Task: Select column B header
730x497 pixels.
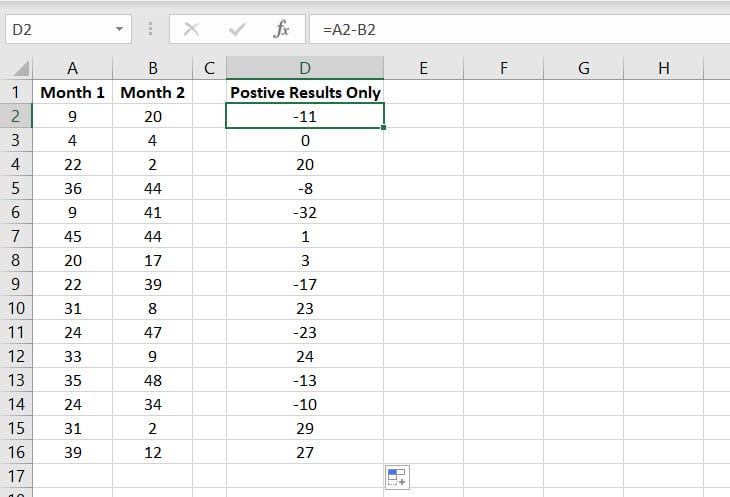Action: tap(153, 68)
